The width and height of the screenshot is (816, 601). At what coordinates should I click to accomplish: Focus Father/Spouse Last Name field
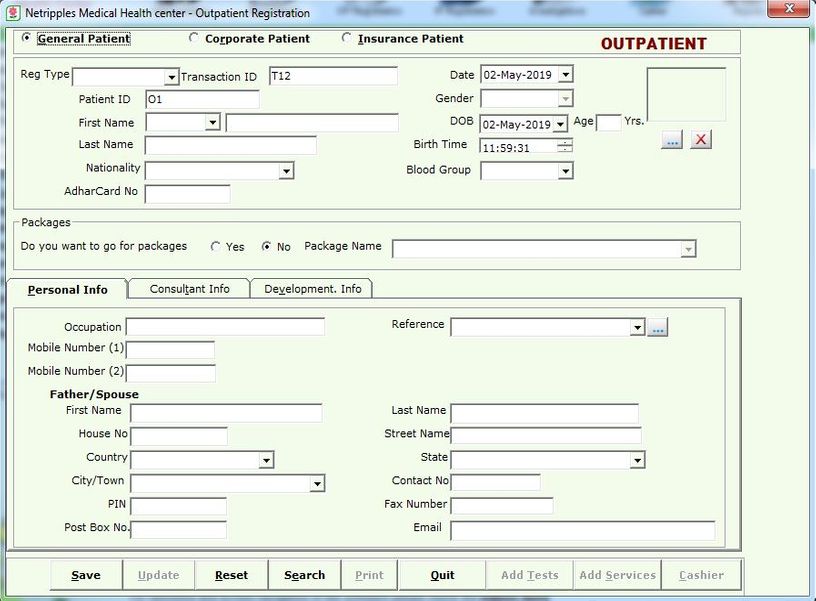[544, 413]
